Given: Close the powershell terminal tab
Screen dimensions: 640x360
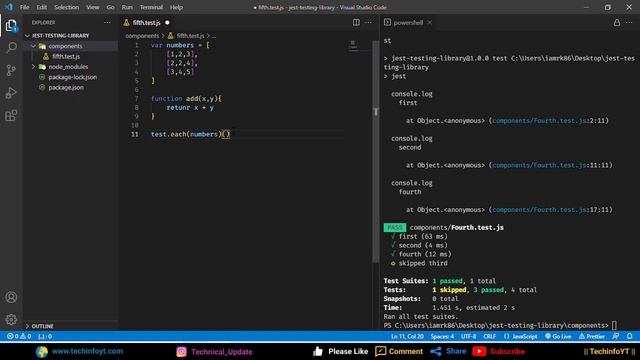Looking at the screenshot, I should point(429,23).
